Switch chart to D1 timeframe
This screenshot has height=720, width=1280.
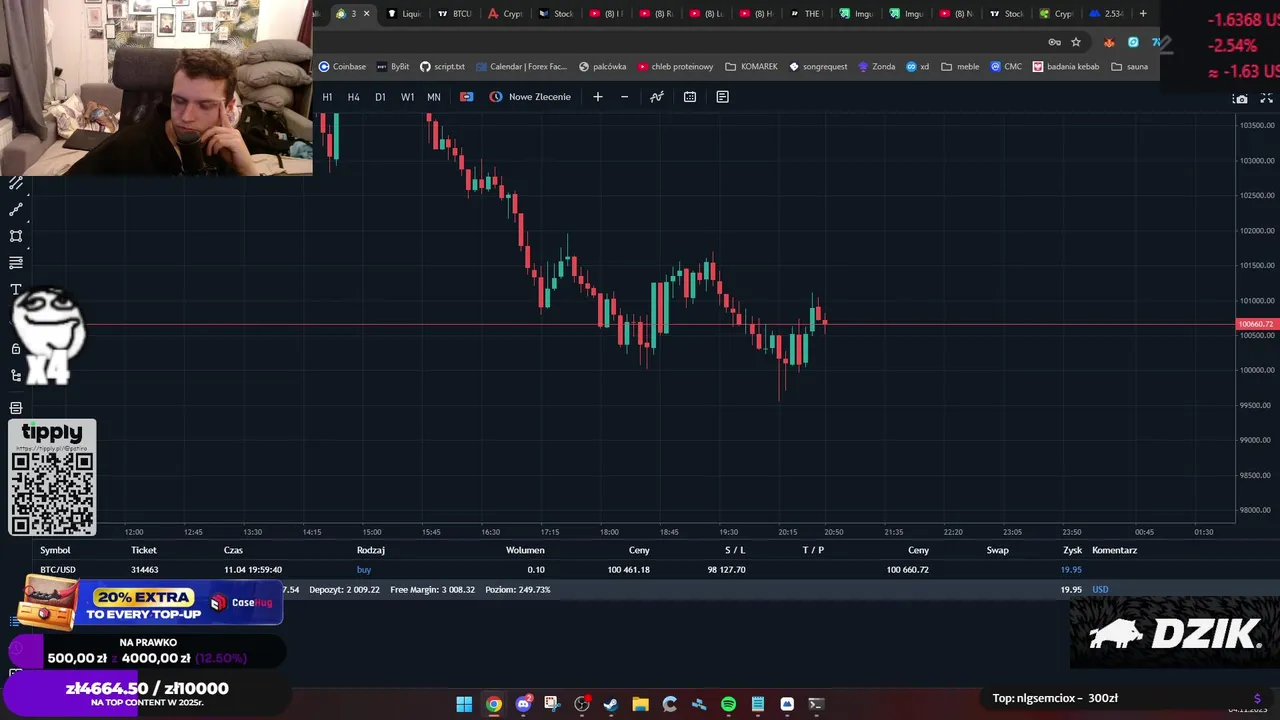click(380, 97)
